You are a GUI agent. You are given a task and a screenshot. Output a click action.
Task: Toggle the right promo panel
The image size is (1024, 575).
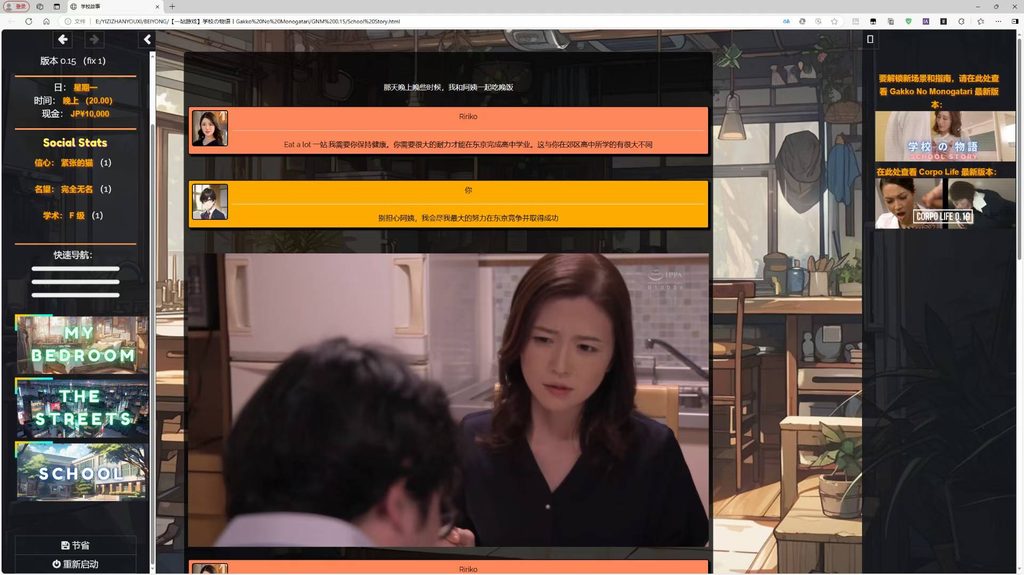click(870, 39)
